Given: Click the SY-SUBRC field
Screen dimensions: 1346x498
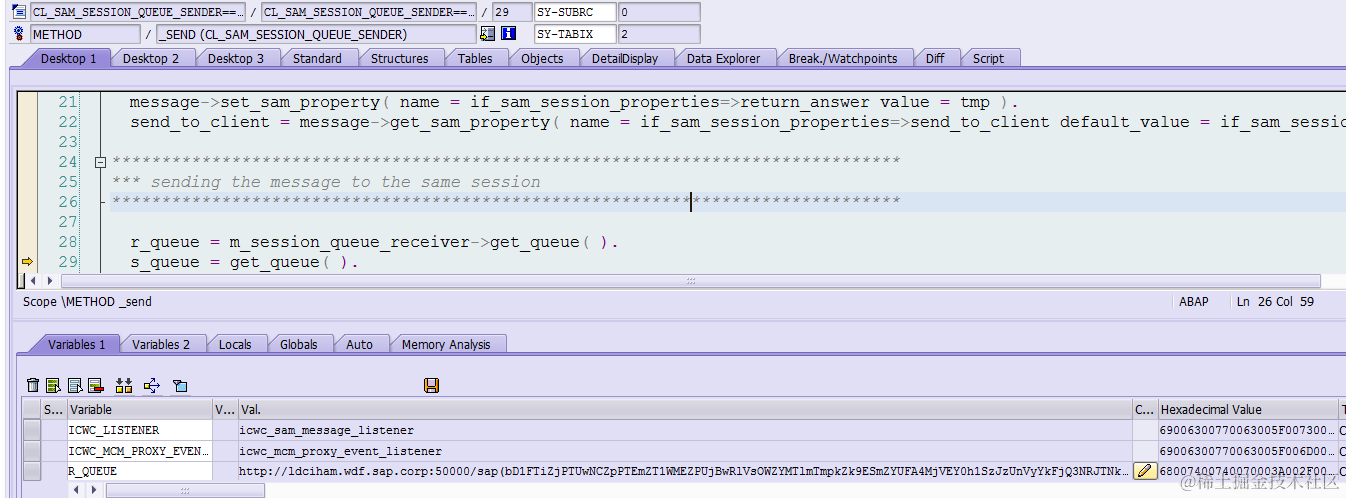Looking at the screenshot, I should pos(576,12).
